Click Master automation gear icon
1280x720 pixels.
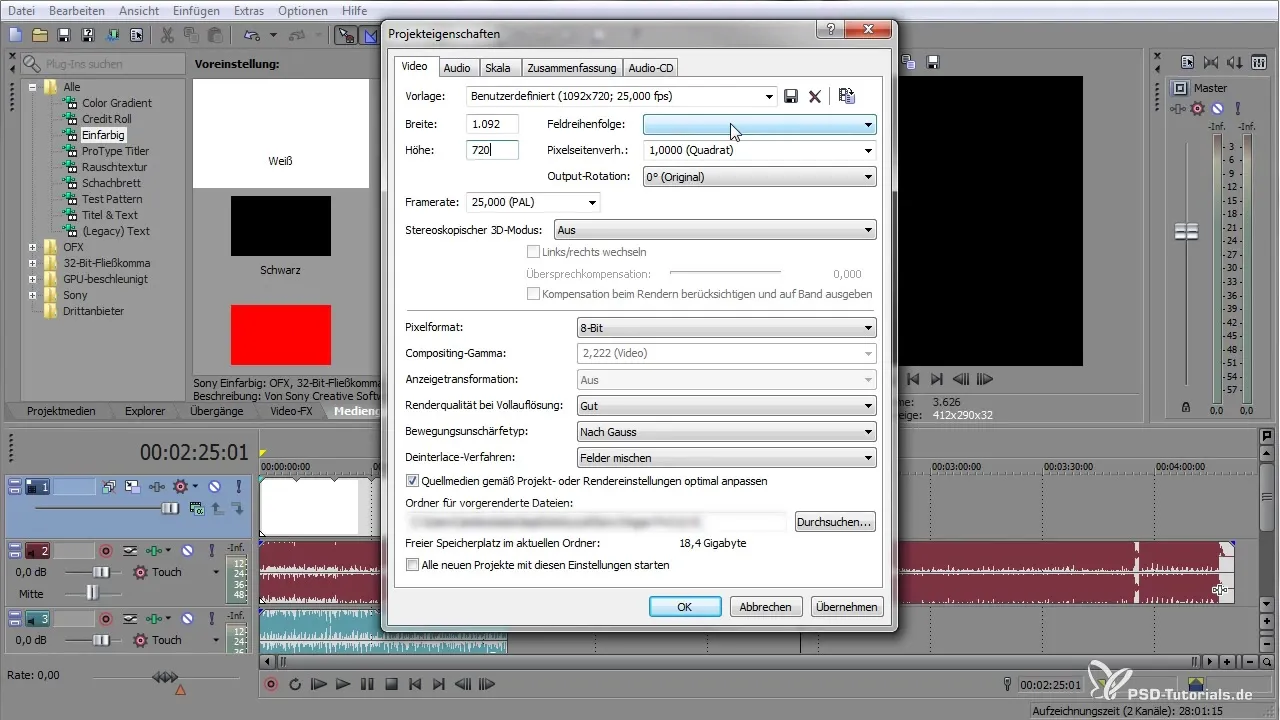1198,108
